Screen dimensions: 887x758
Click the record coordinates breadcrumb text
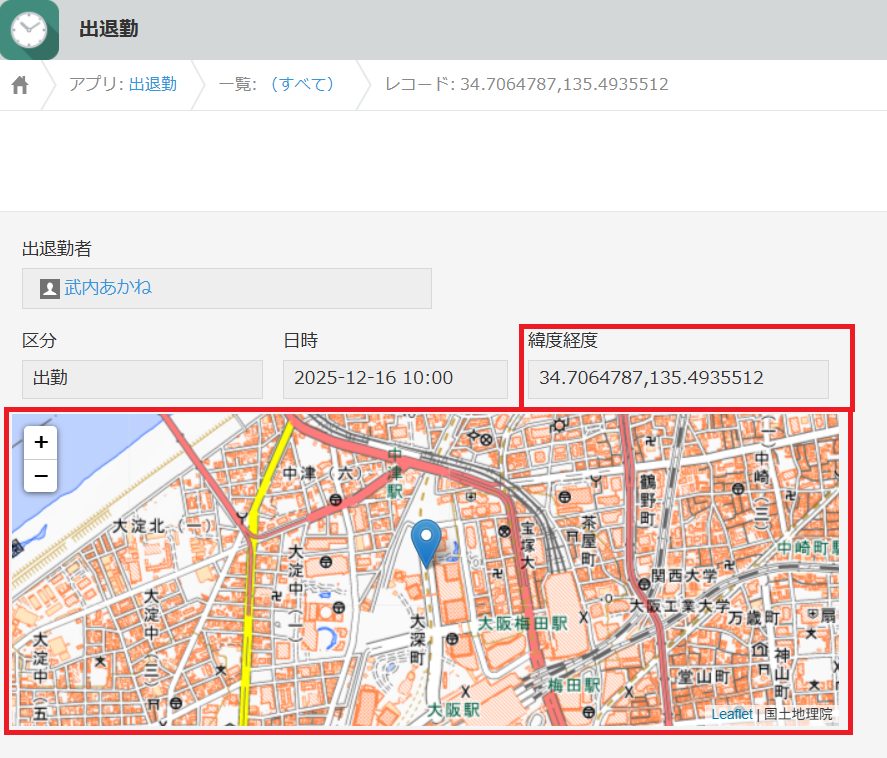tap(527, 85)
